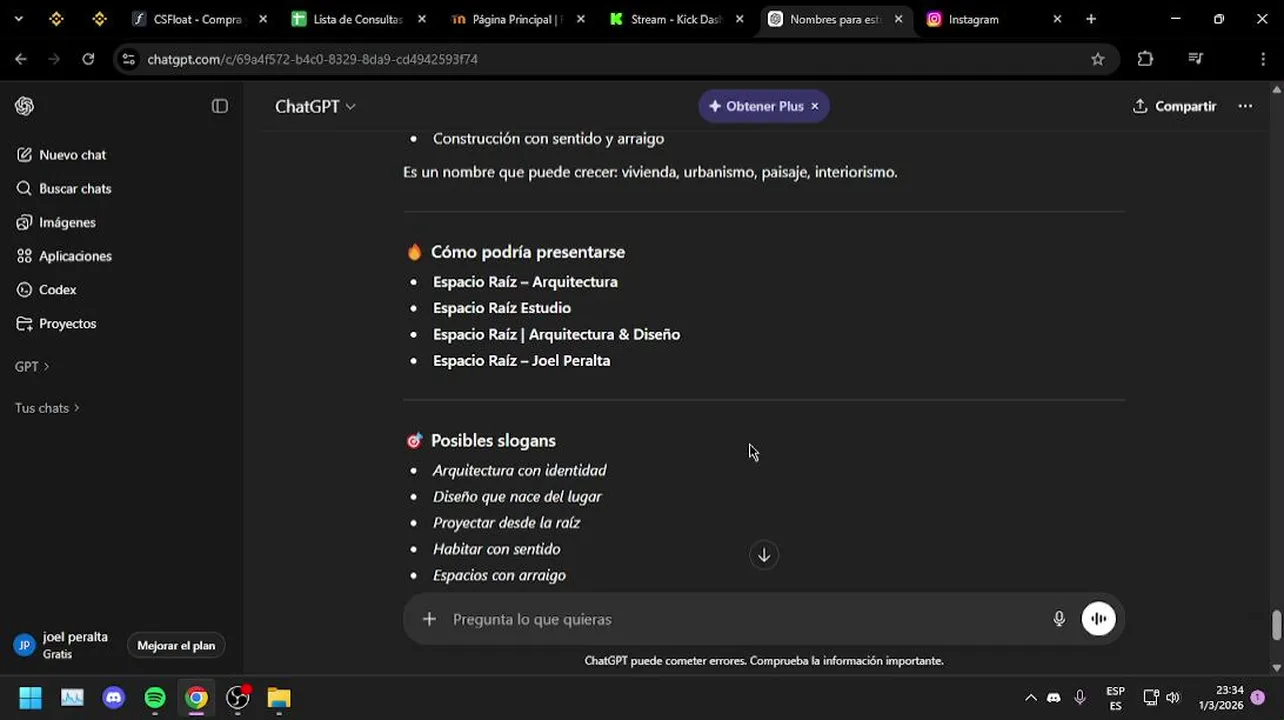Close the CSFloat tab
This screenshot has height=720, width=1284.
click(x=263, y=19)
